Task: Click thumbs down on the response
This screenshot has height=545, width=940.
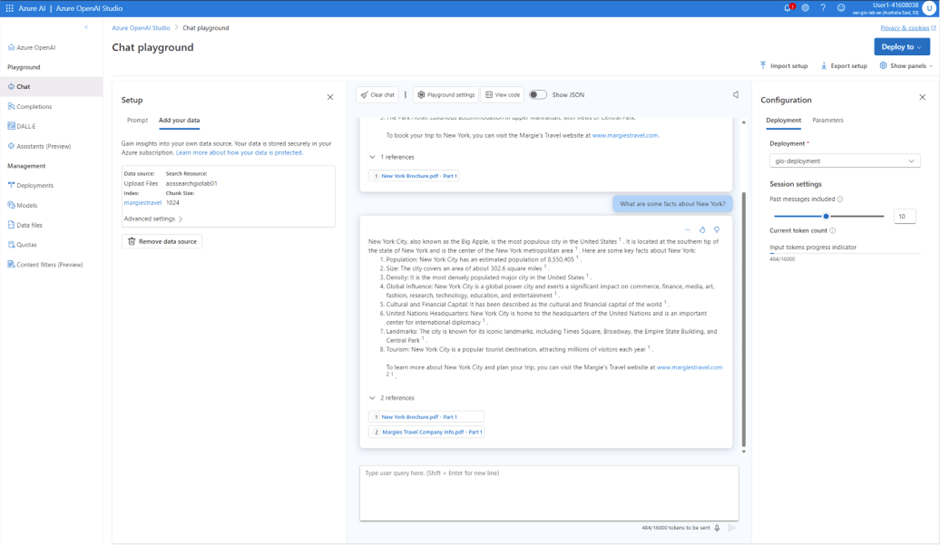Action: 716,230
